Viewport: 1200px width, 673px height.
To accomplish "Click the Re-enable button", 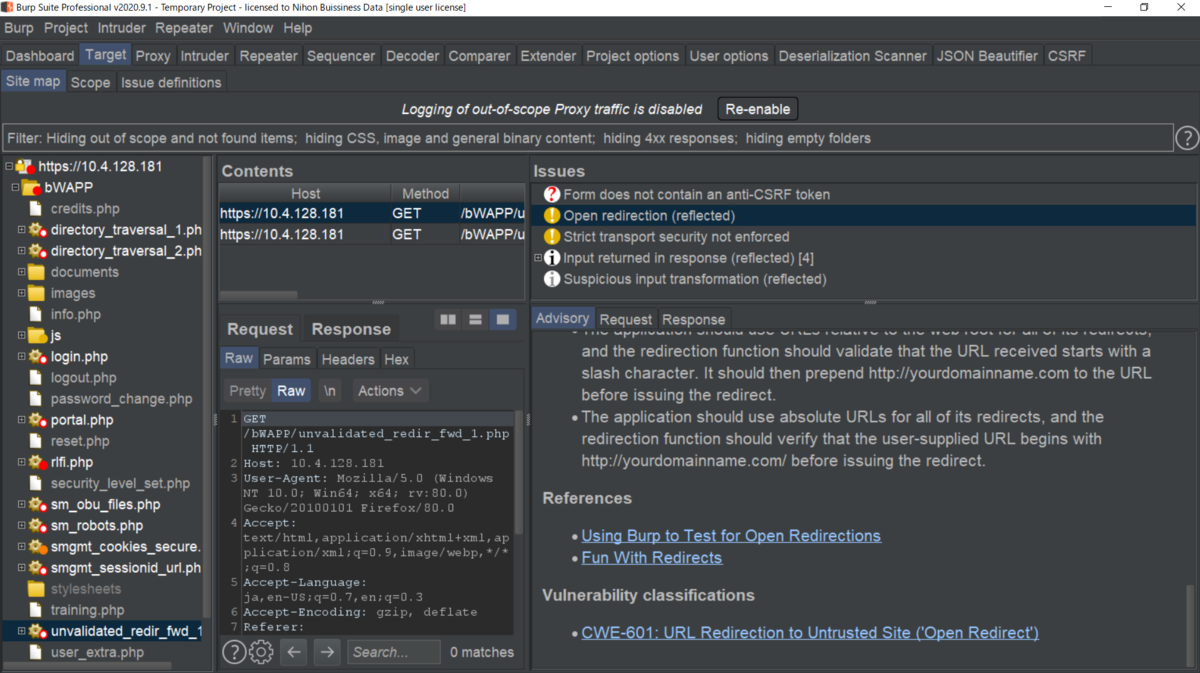I will [x=758, y=109].
